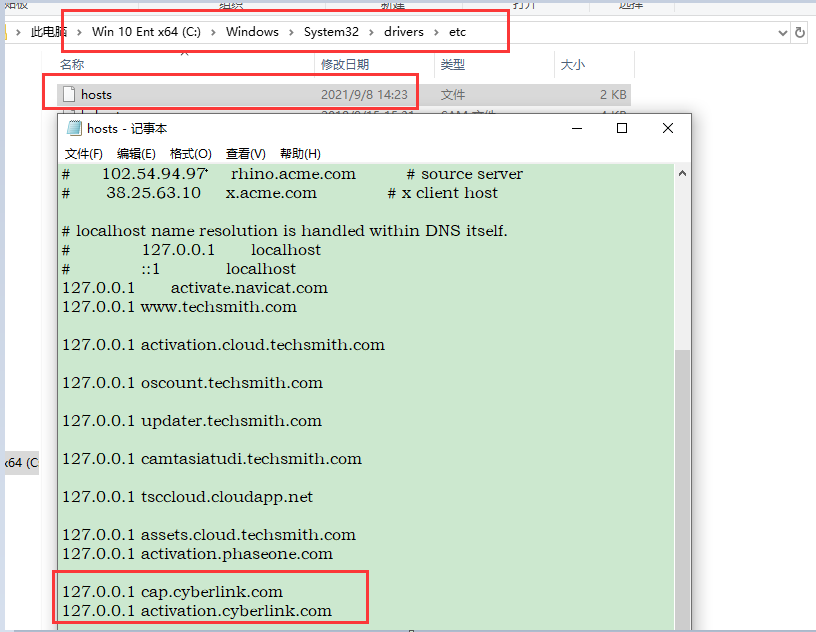
Task: Click the camtasiatudi.techsmith.com line
Action: point(212,459)
